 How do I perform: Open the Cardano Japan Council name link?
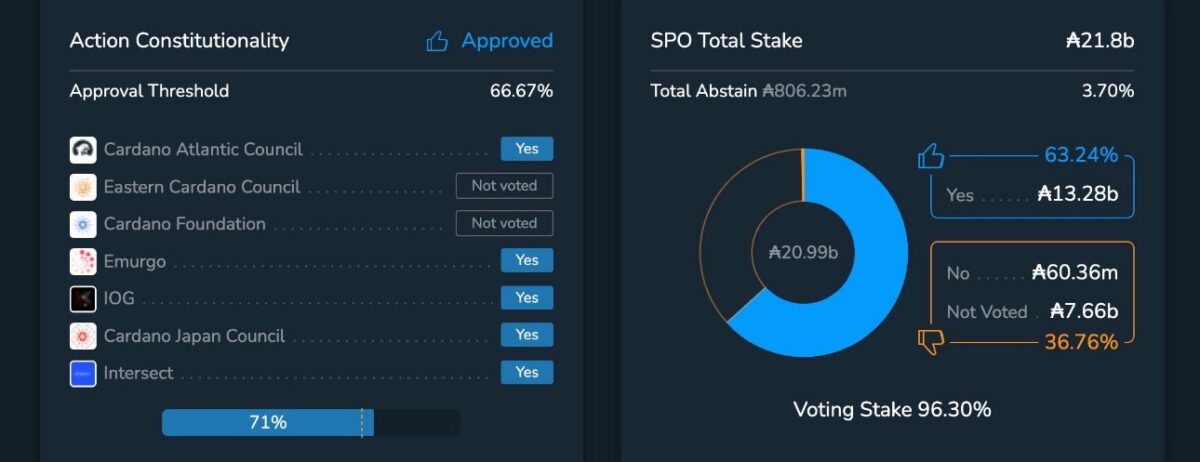(x=194, y=336)
